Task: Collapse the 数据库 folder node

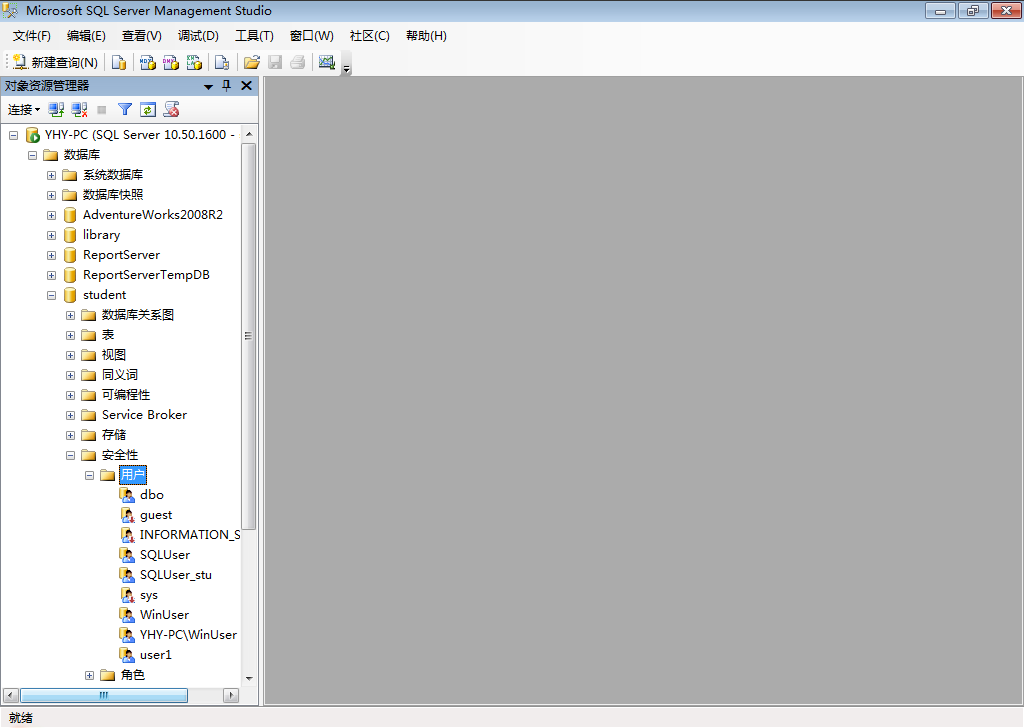Action: pos(32,155)
